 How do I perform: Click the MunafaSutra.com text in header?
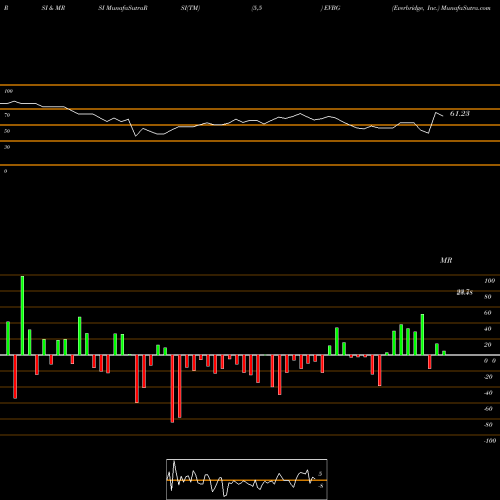coord(466,8)
